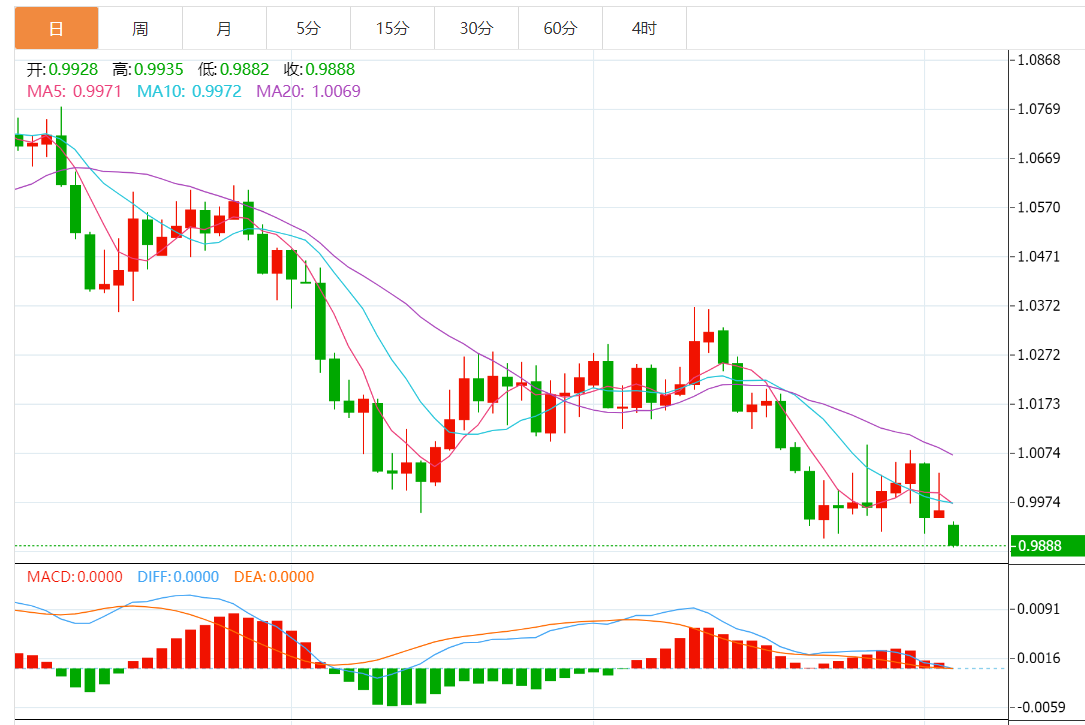Viewport: 1085px width, 725px height.
Task: Click the latest green candlestick at chart's right end
Action: click(954, 535)
